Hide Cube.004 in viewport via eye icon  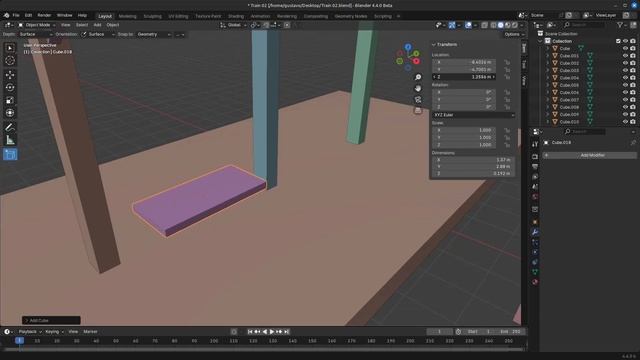pyautogui.click(x=625, y=78)
